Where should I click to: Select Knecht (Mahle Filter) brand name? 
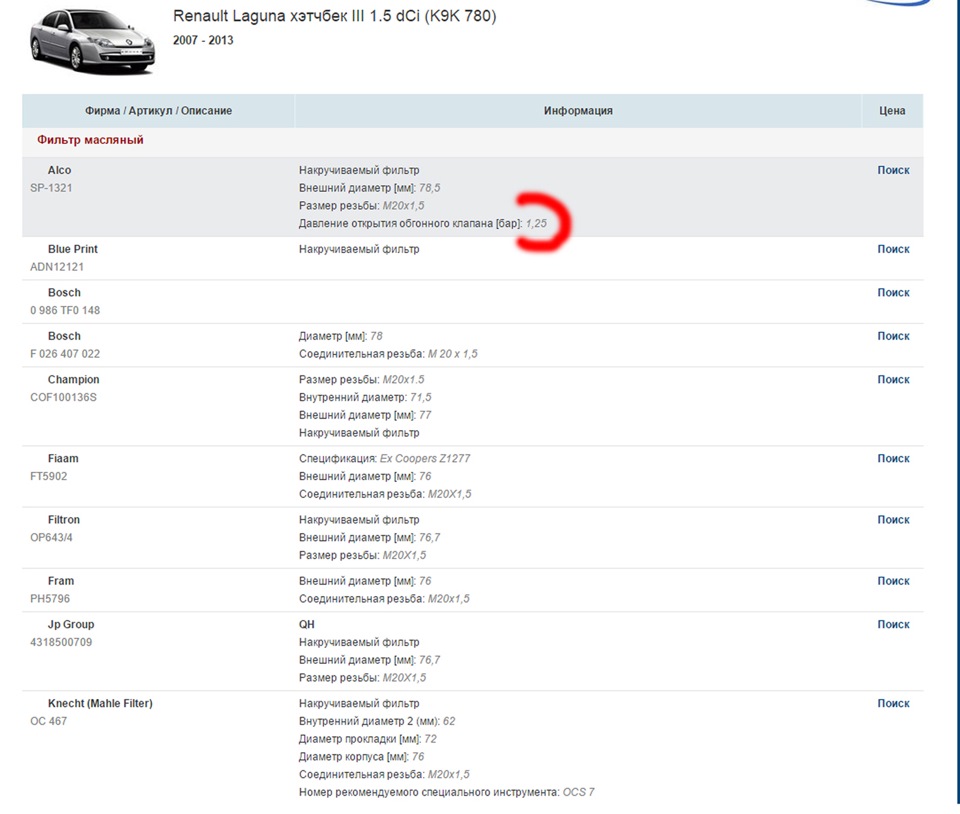point(100,703)
